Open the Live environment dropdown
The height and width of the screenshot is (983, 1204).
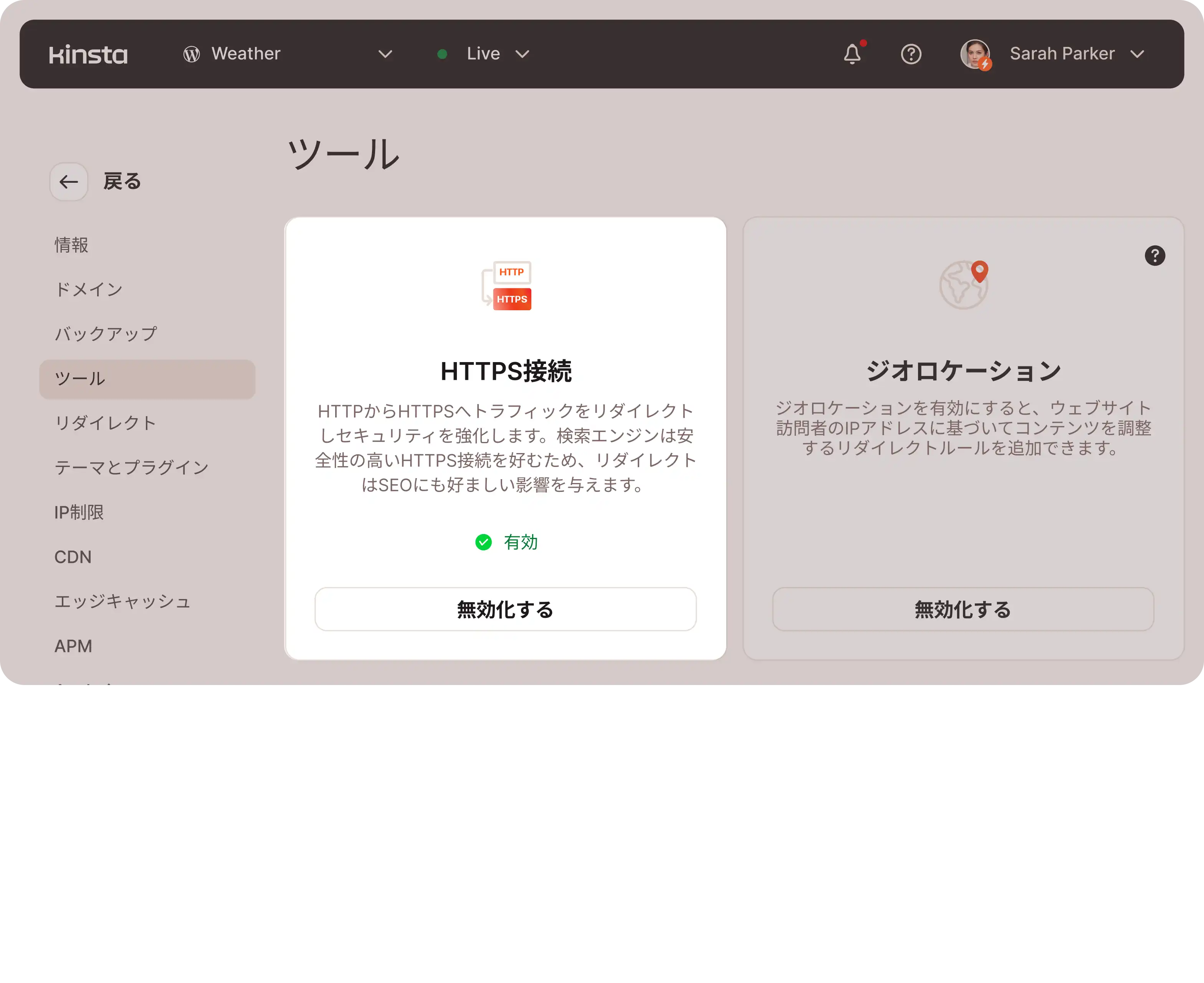(x=522, y=55)
